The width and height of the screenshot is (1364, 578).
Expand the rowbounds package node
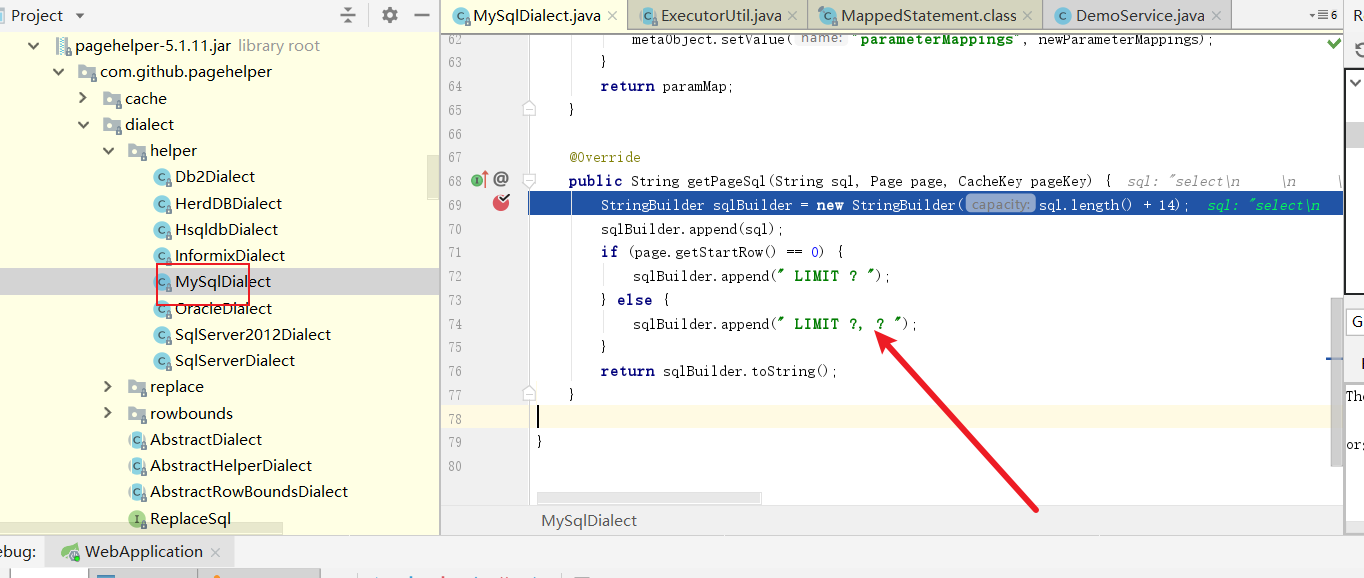point(109,414)
